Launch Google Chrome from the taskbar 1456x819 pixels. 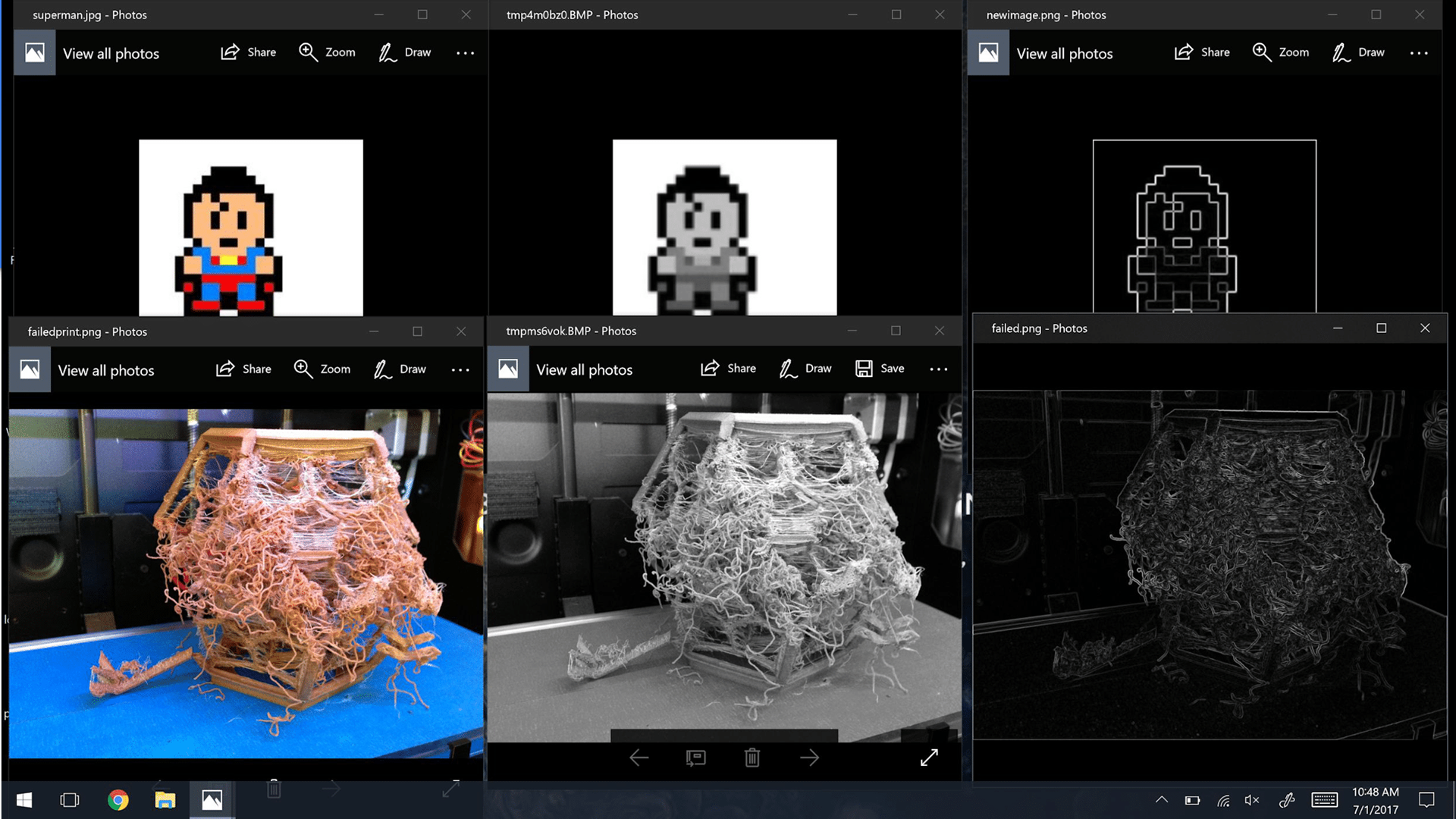118,800
